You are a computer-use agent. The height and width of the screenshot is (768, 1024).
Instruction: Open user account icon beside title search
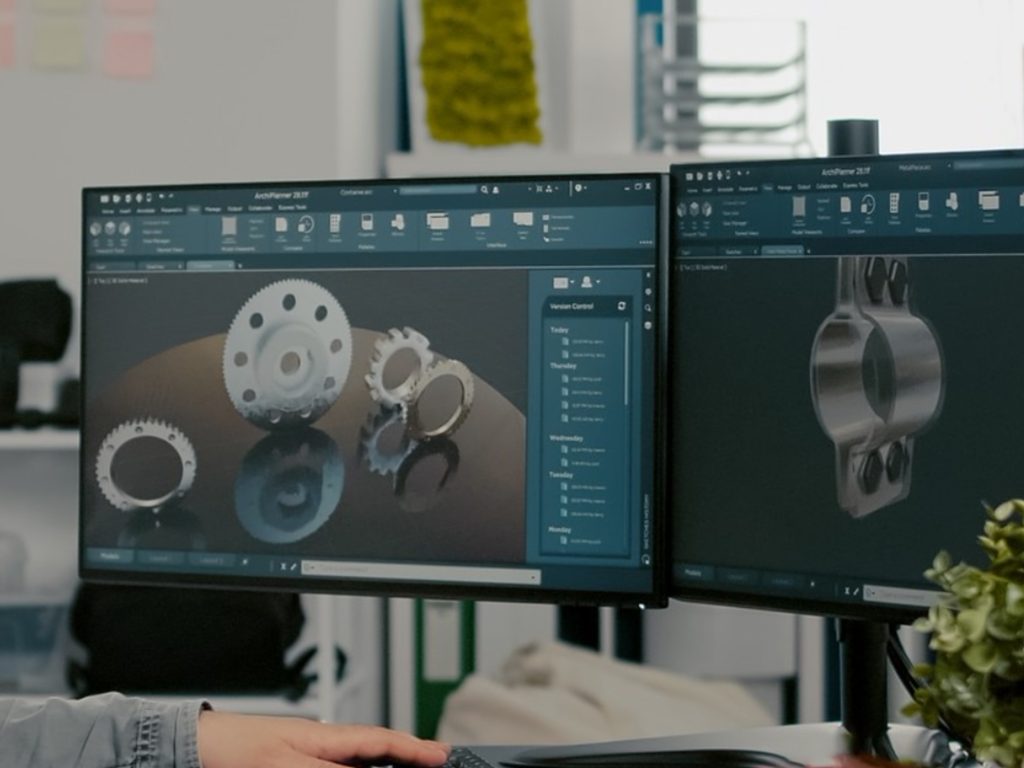496,189
